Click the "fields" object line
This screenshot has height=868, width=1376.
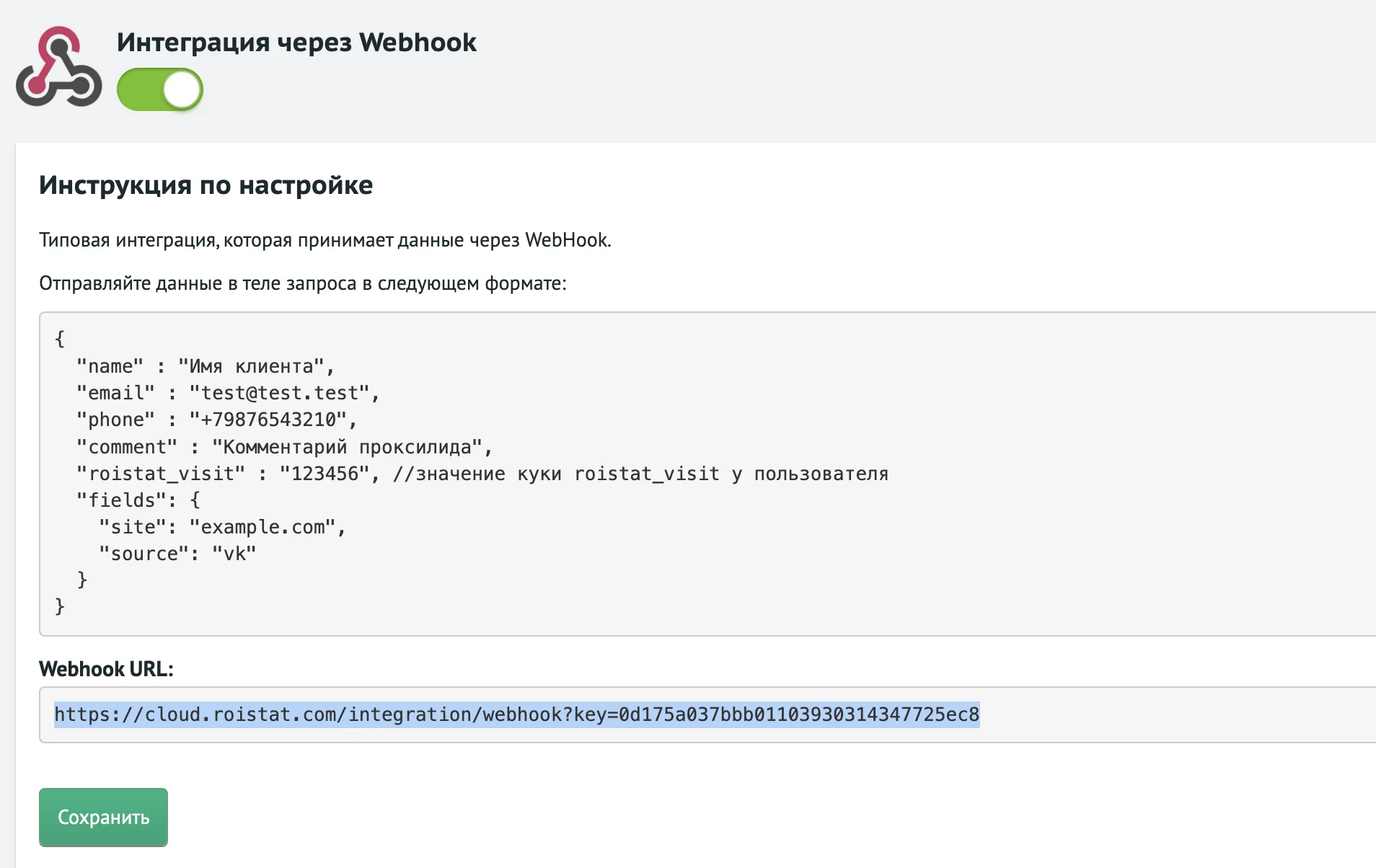point(138,500)
